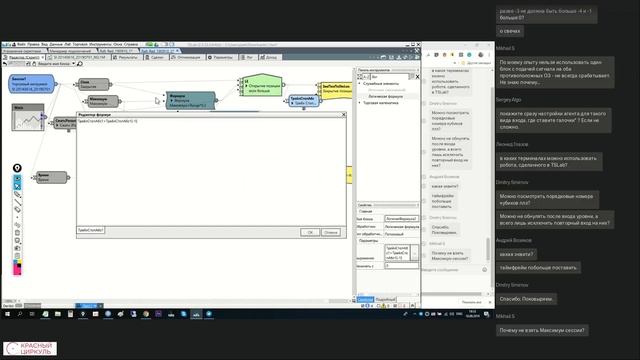Click the alphabetical sort icon in tools panel
This screenshot has width=640, height=360.
click(366, 77)
